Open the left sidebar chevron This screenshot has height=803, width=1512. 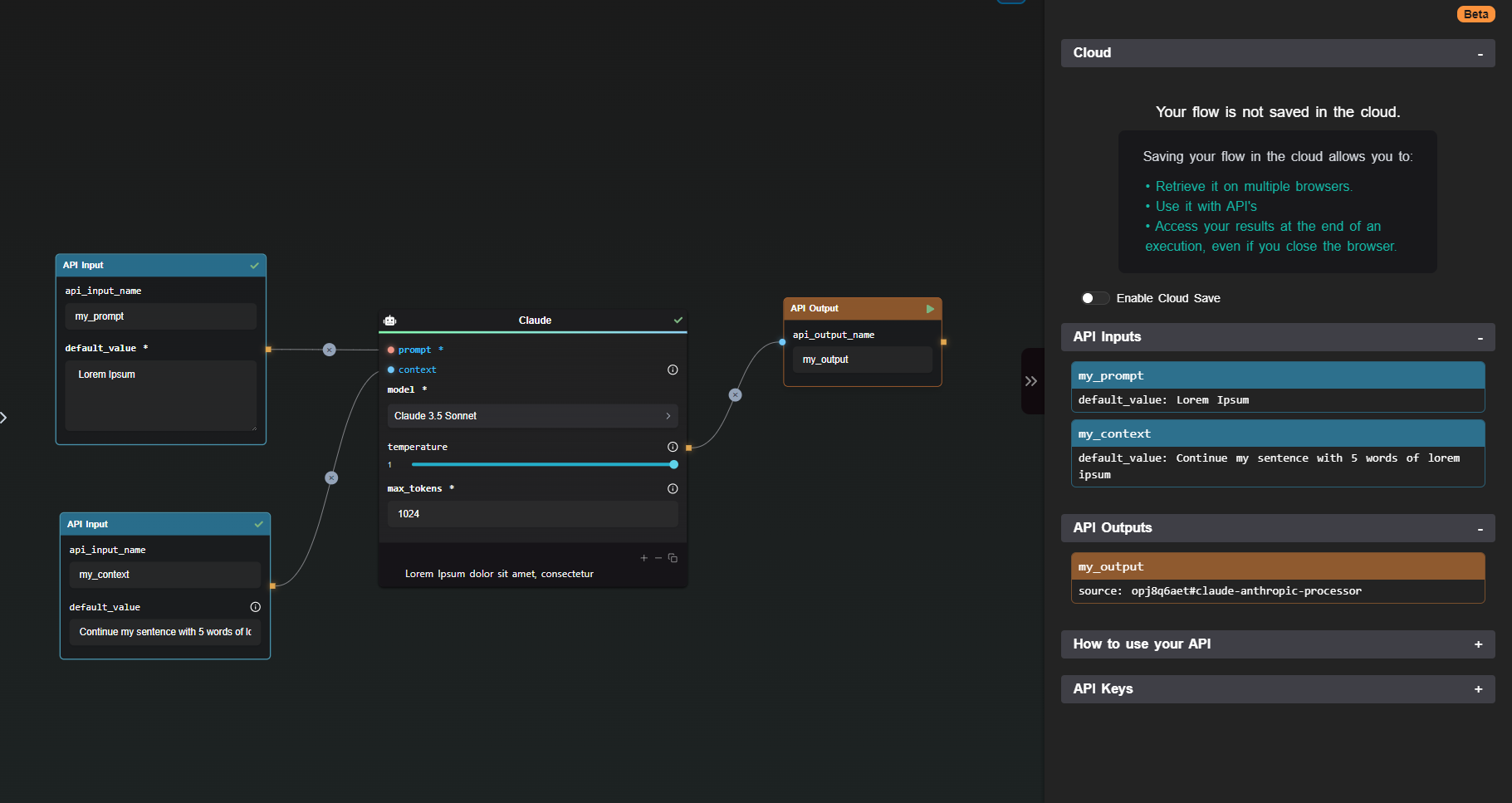coord(3,418)
